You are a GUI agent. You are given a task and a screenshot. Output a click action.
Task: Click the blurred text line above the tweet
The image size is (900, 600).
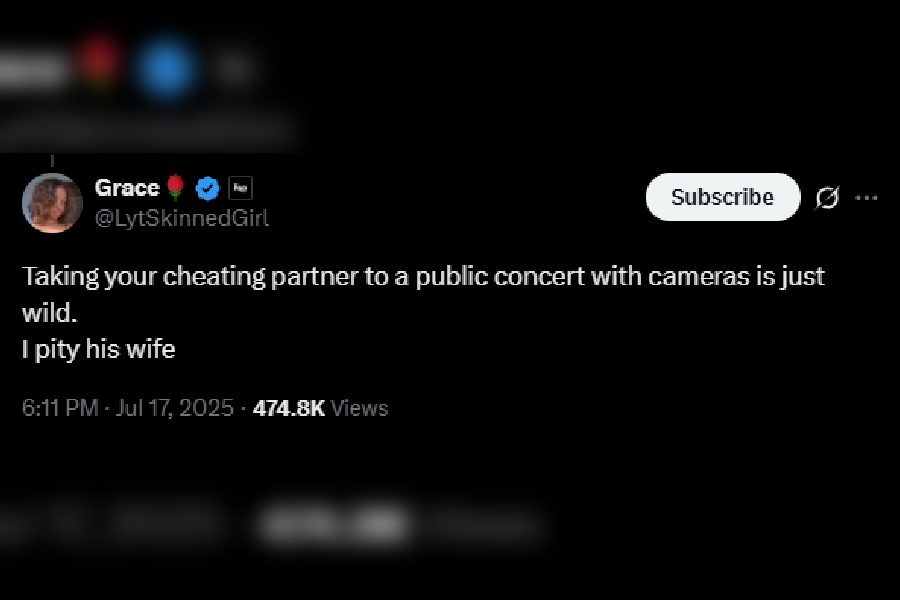146,130
